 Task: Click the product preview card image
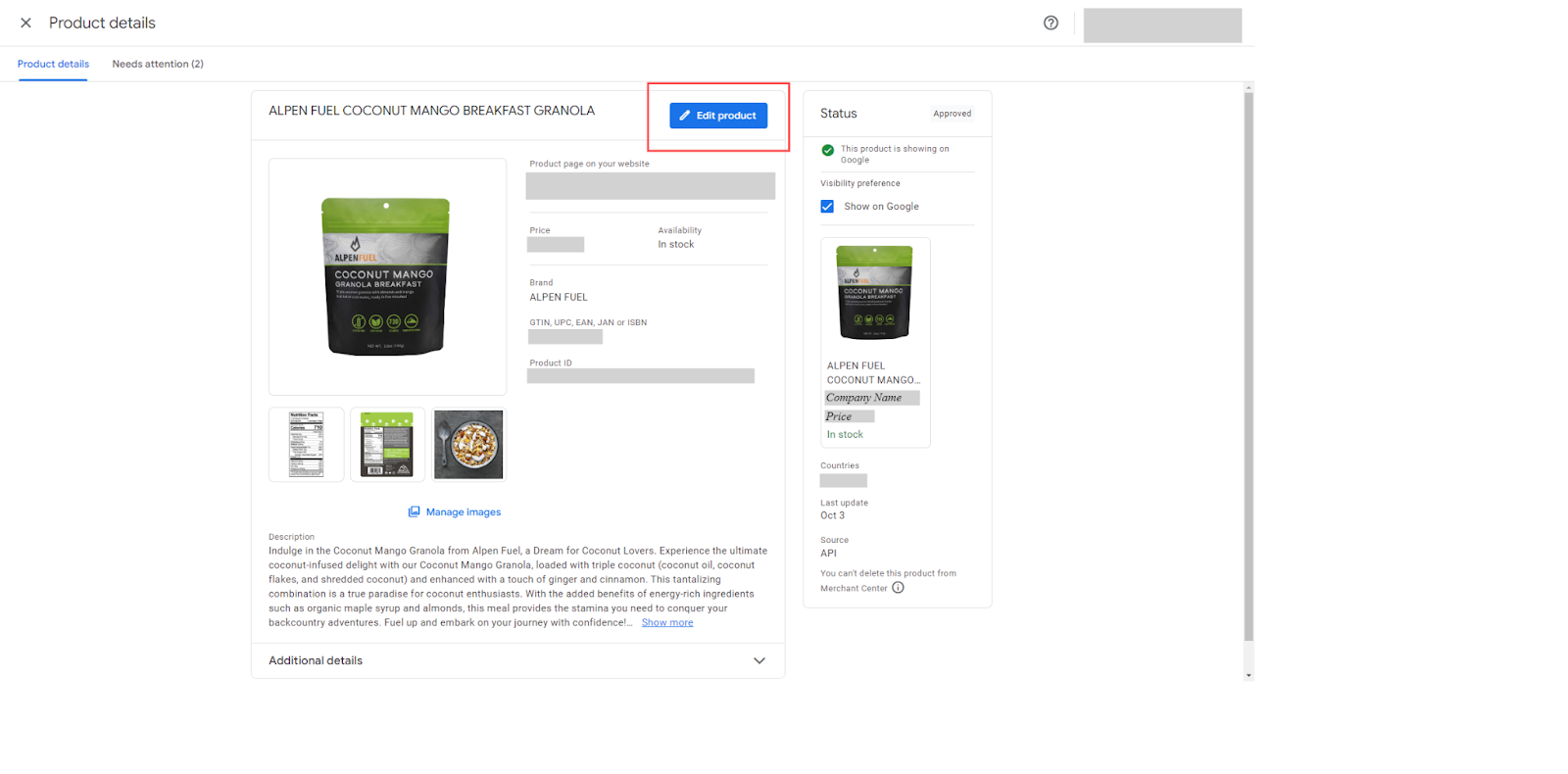874,293
